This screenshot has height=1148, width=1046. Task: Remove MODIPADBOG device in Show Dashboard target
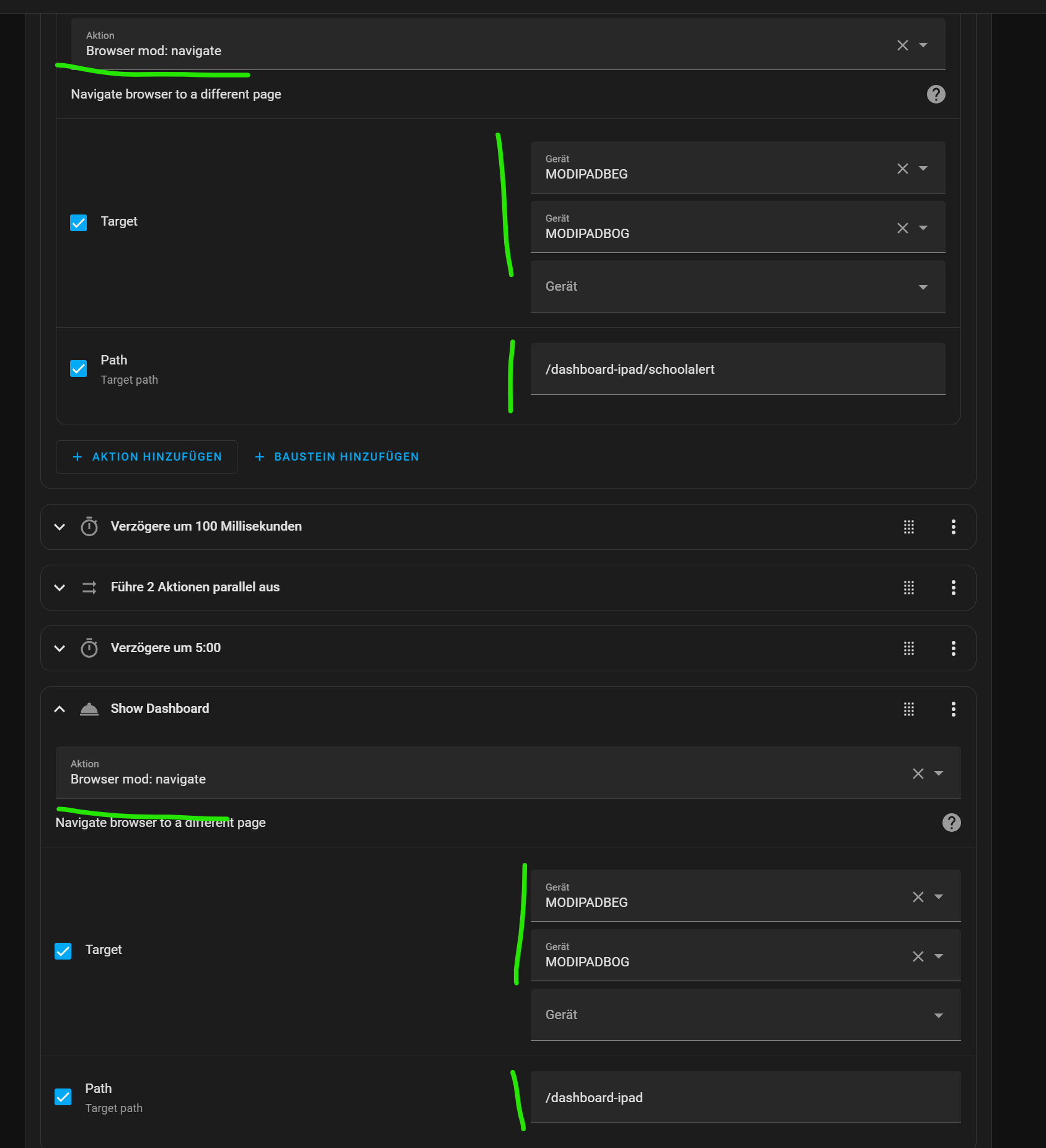tap(918, 956)
